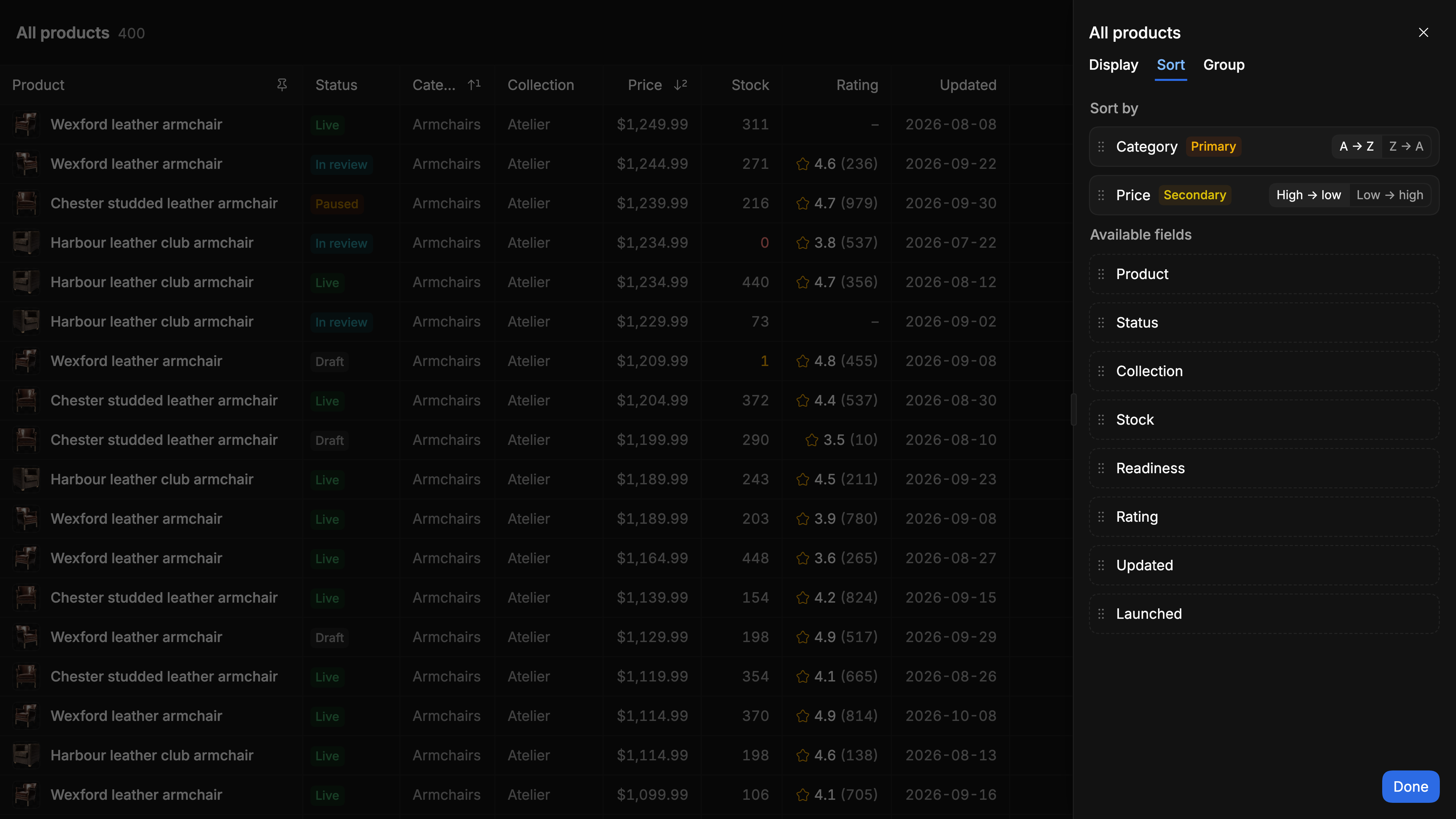This screenshot has height=819, width=1456.
Task: Click price cell $1,239.99
Action: pos(652,204)
